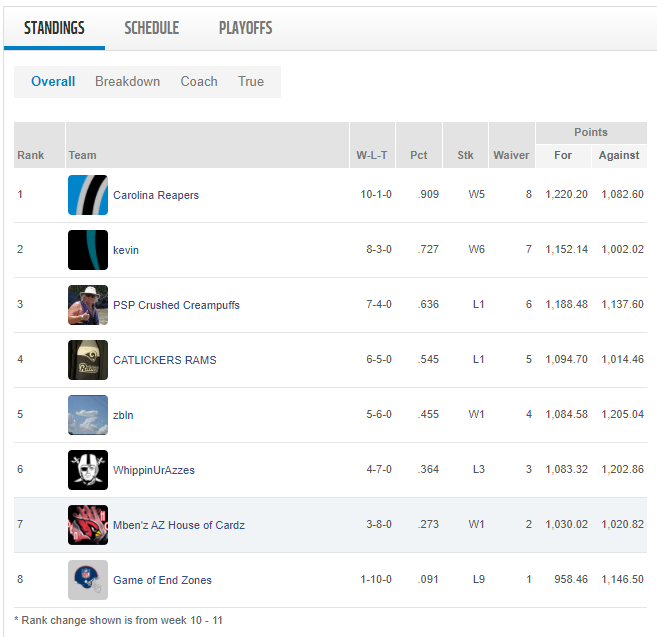Click the WhippinUrAzzes Raiders logo
Viewport: 657px width, 637px height.
[x=87, y=470]
